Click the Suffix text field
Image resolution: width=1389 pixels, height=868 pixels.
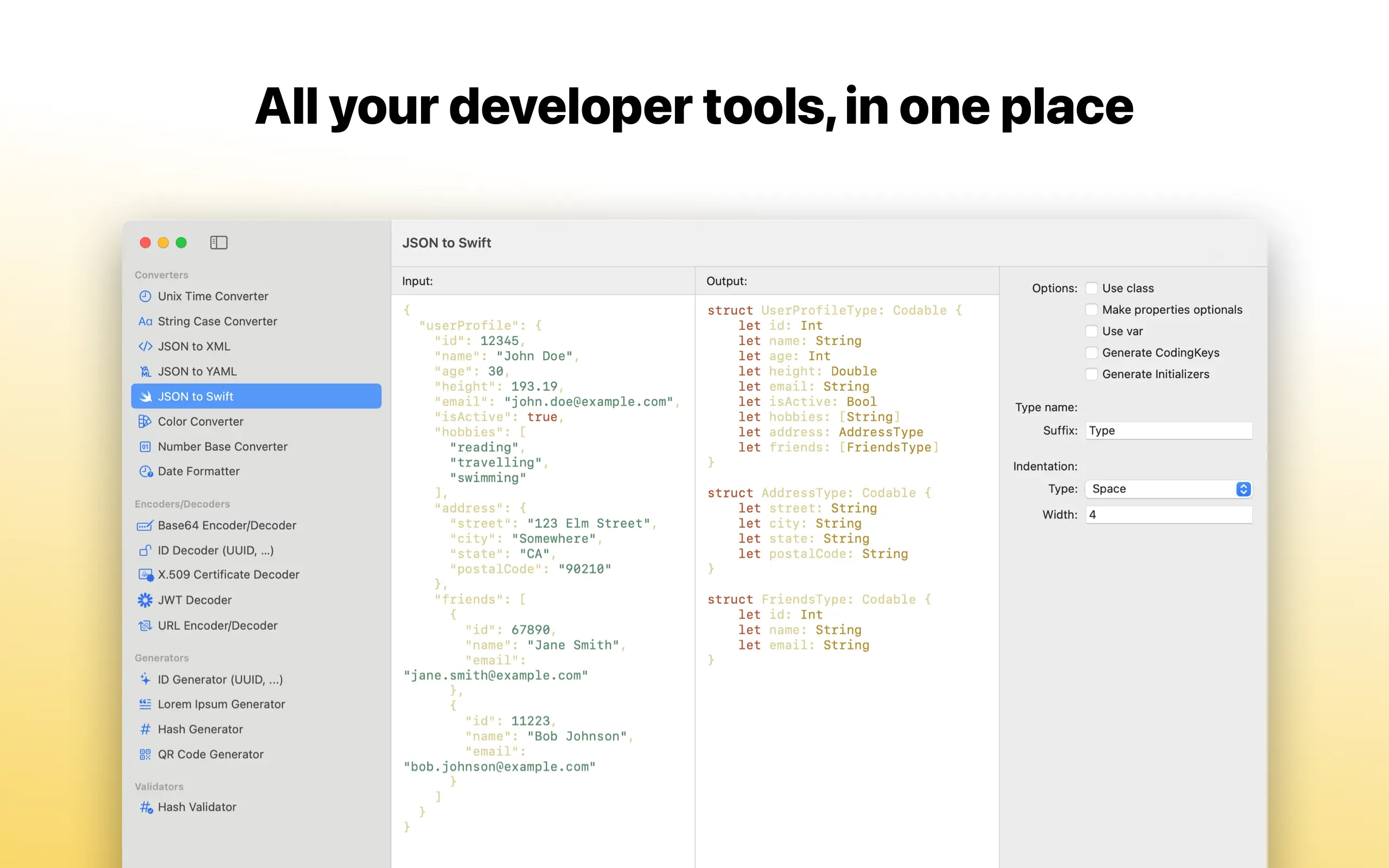click(1168, 431)
